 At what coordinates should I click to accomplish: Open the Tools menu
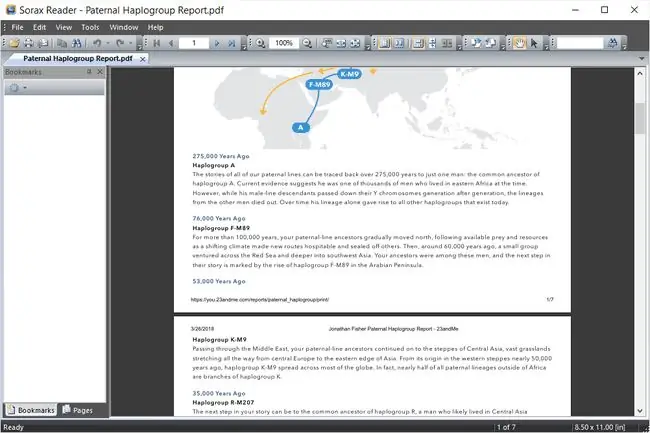click(x=90, y=27)
